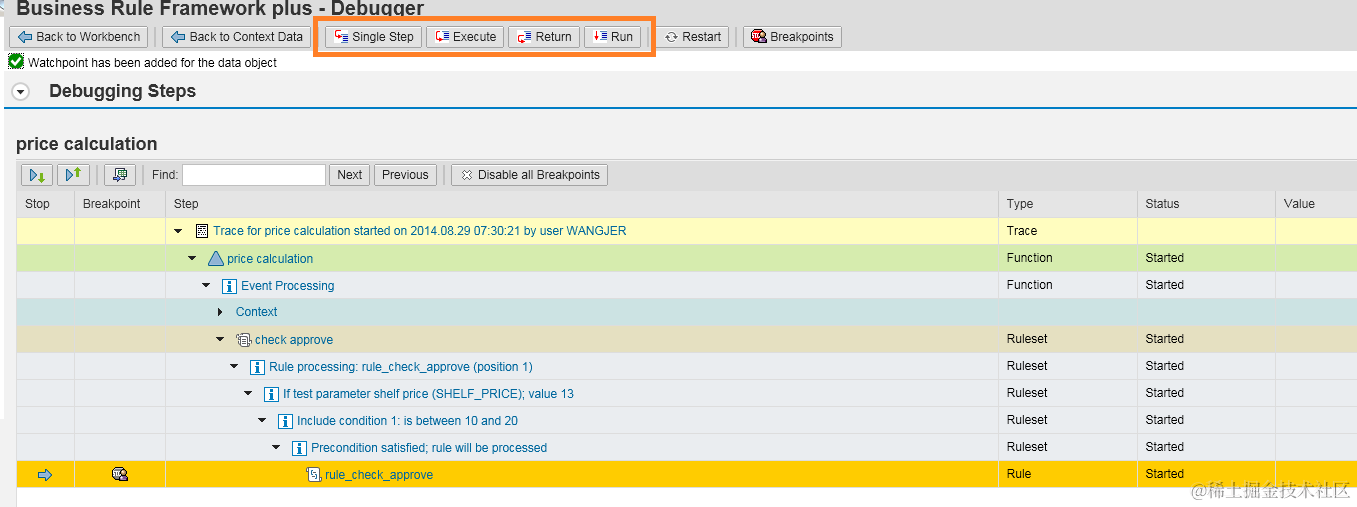Go Back to Workbench
This screenshot has height=507, width=1357.
pyautogui.click(x=79, y=37)
